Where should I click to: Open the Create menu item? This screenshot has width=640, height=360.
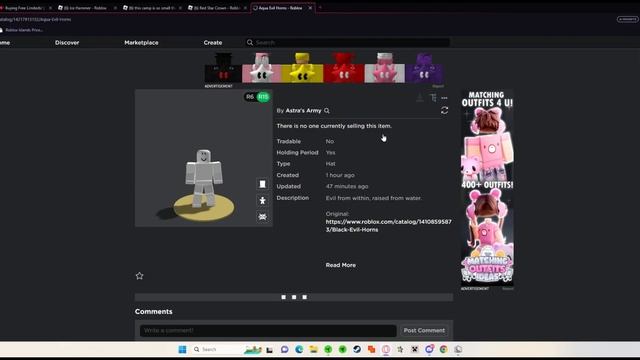213,42
